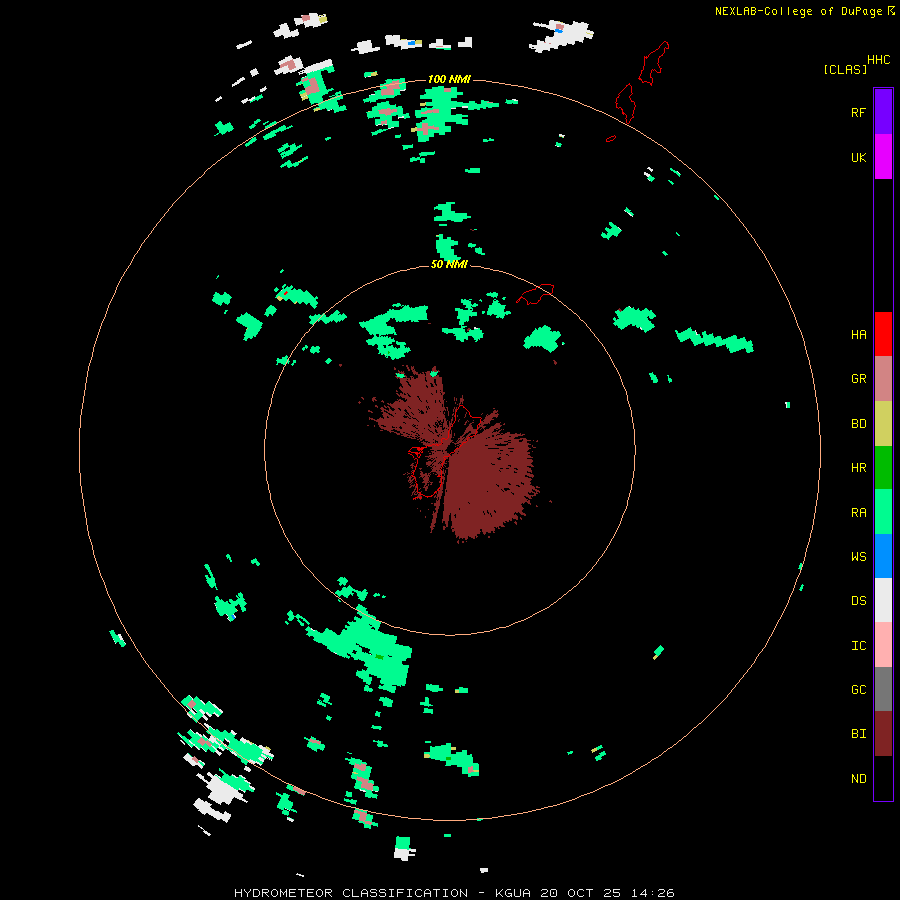Click the RA light green swatch
Screen dimensions: 900x900
click(883, 512)
